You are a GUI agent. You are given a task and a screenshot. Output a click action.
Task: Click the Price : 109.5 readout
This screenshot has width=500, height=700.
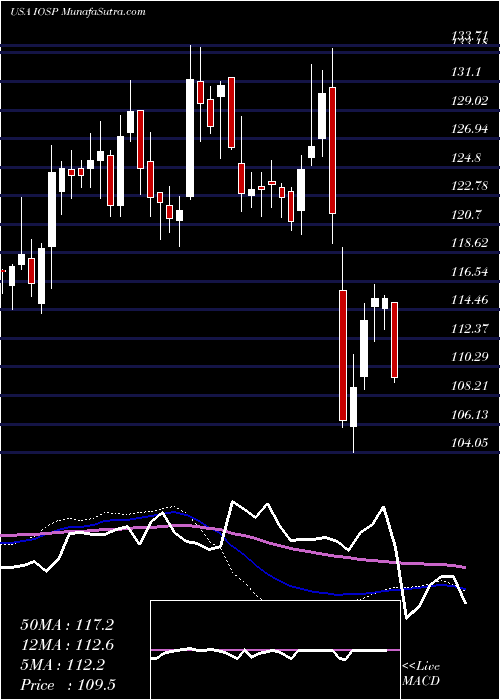coord(68,685)
